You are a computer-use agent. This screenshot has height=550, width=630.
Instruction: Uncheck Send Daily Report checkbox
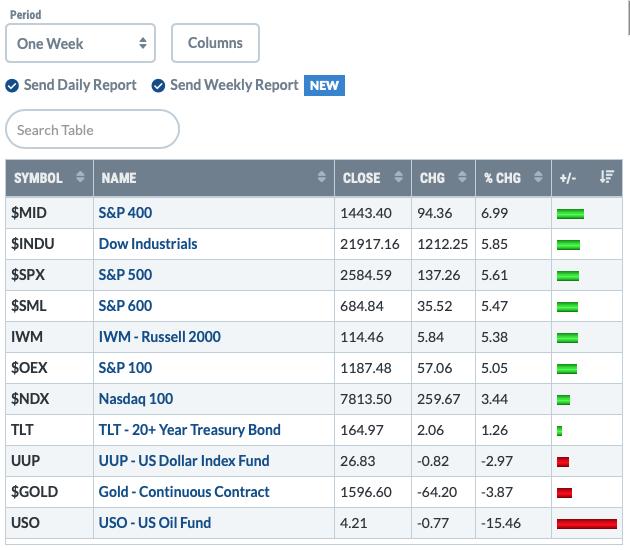click(12, 86)
